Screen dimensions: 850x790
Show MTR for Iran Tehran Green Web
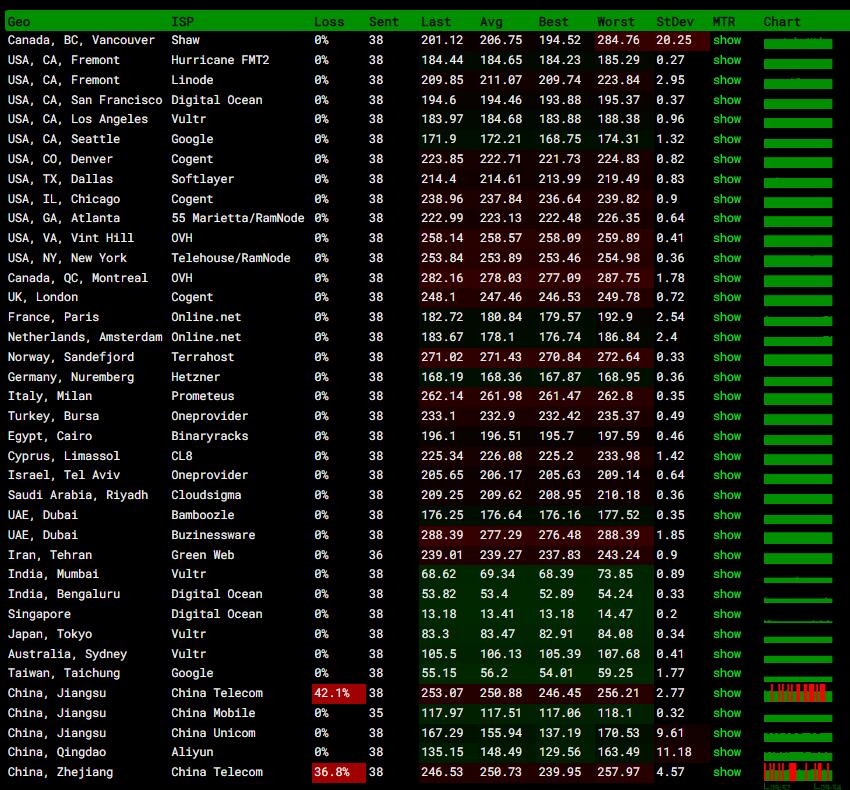[727, 555]
